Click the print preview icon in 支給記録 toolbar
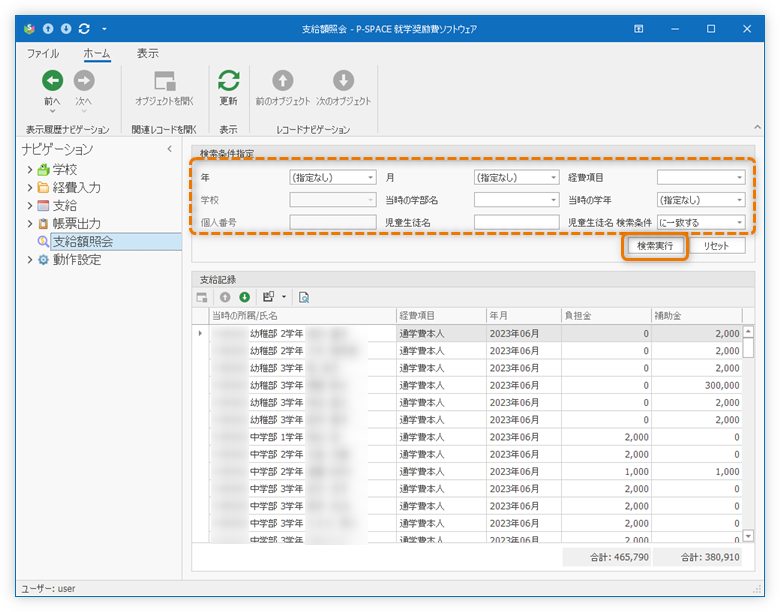 (x=303, y=298)
